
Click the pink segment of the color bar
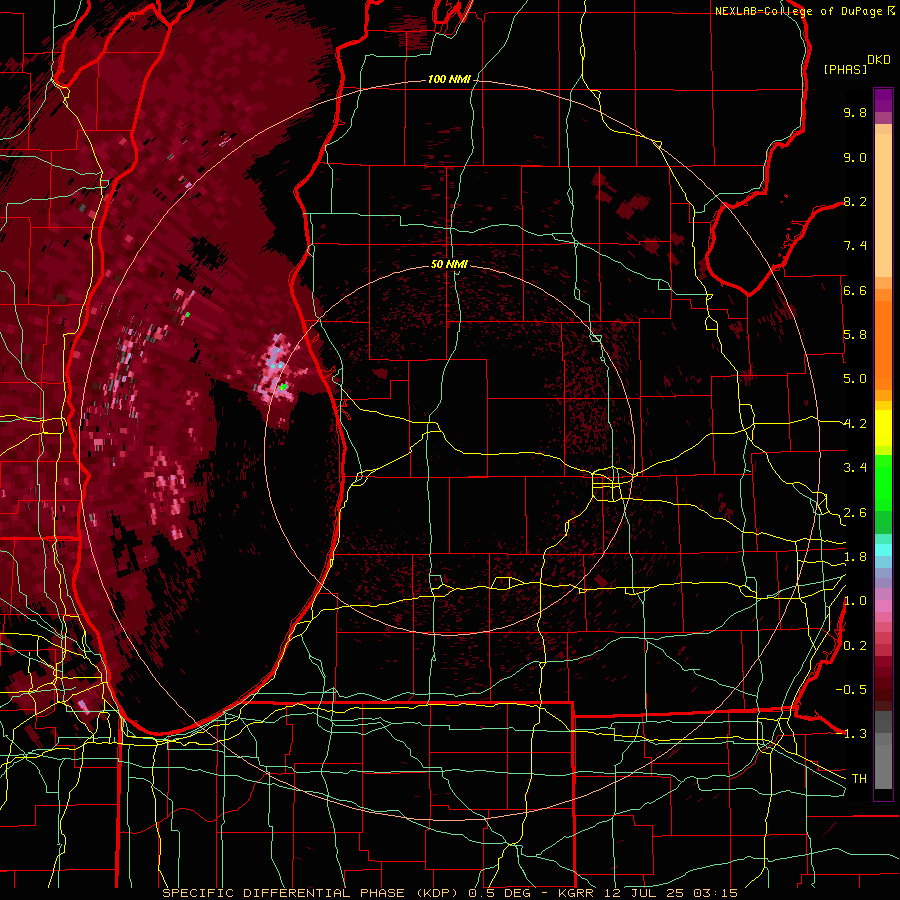[x=883, y=606]
